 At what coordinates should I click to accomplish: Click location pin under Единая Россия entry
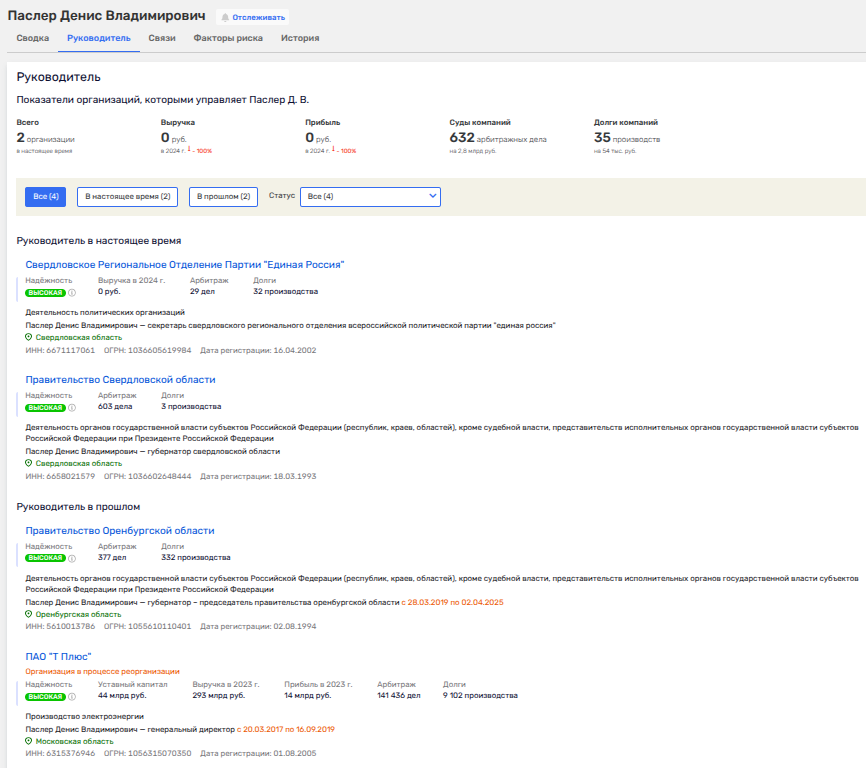coord(28,337)
